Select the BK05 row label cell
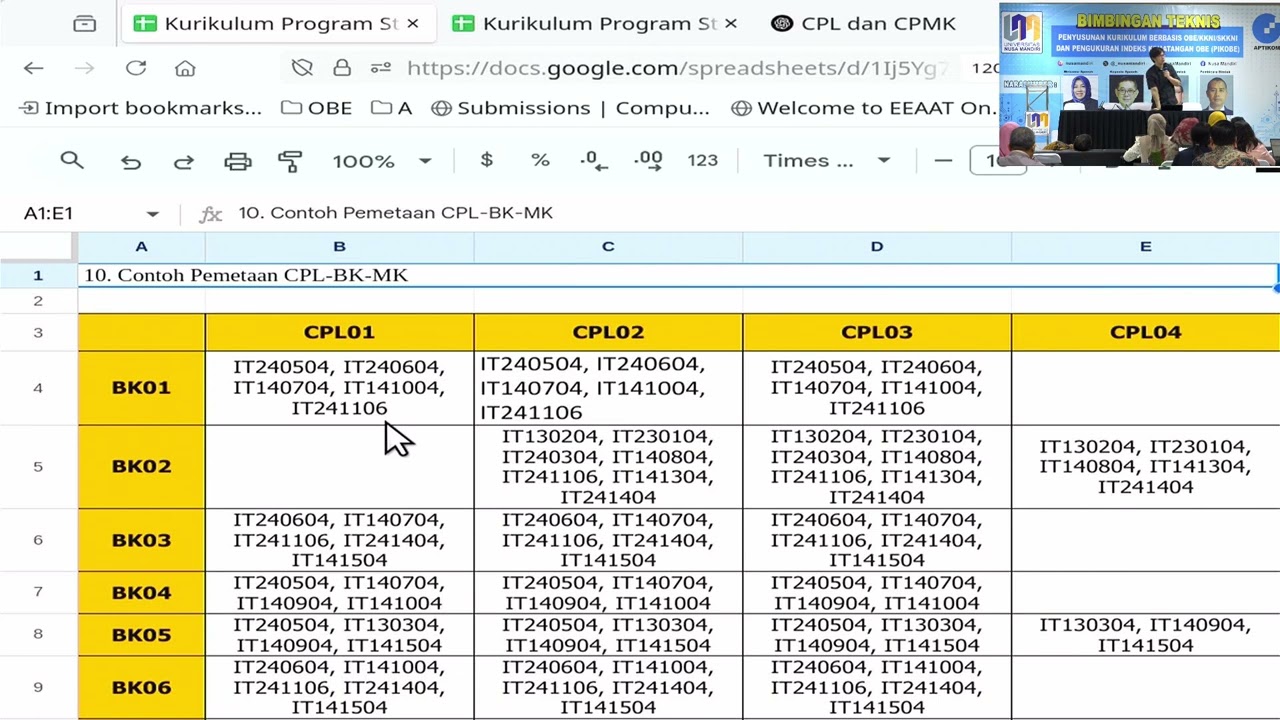The image size is (1280, 720). (141, 635)
